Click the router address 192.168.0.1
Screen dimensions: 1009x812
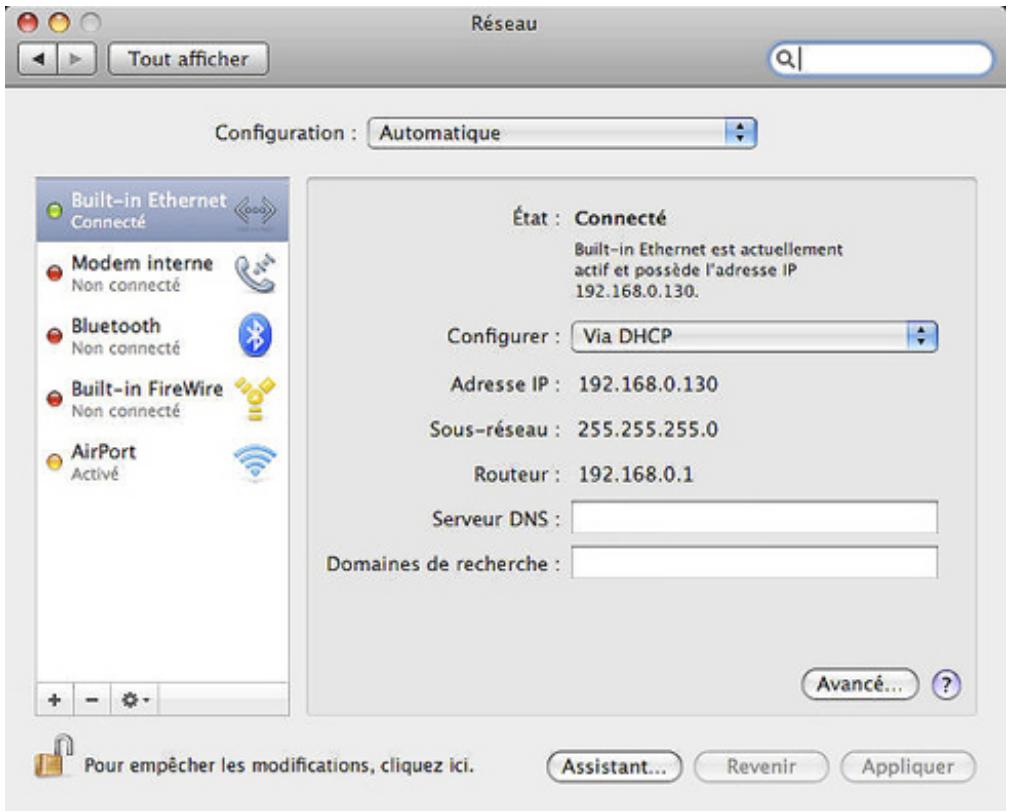(x=636, y=474)
